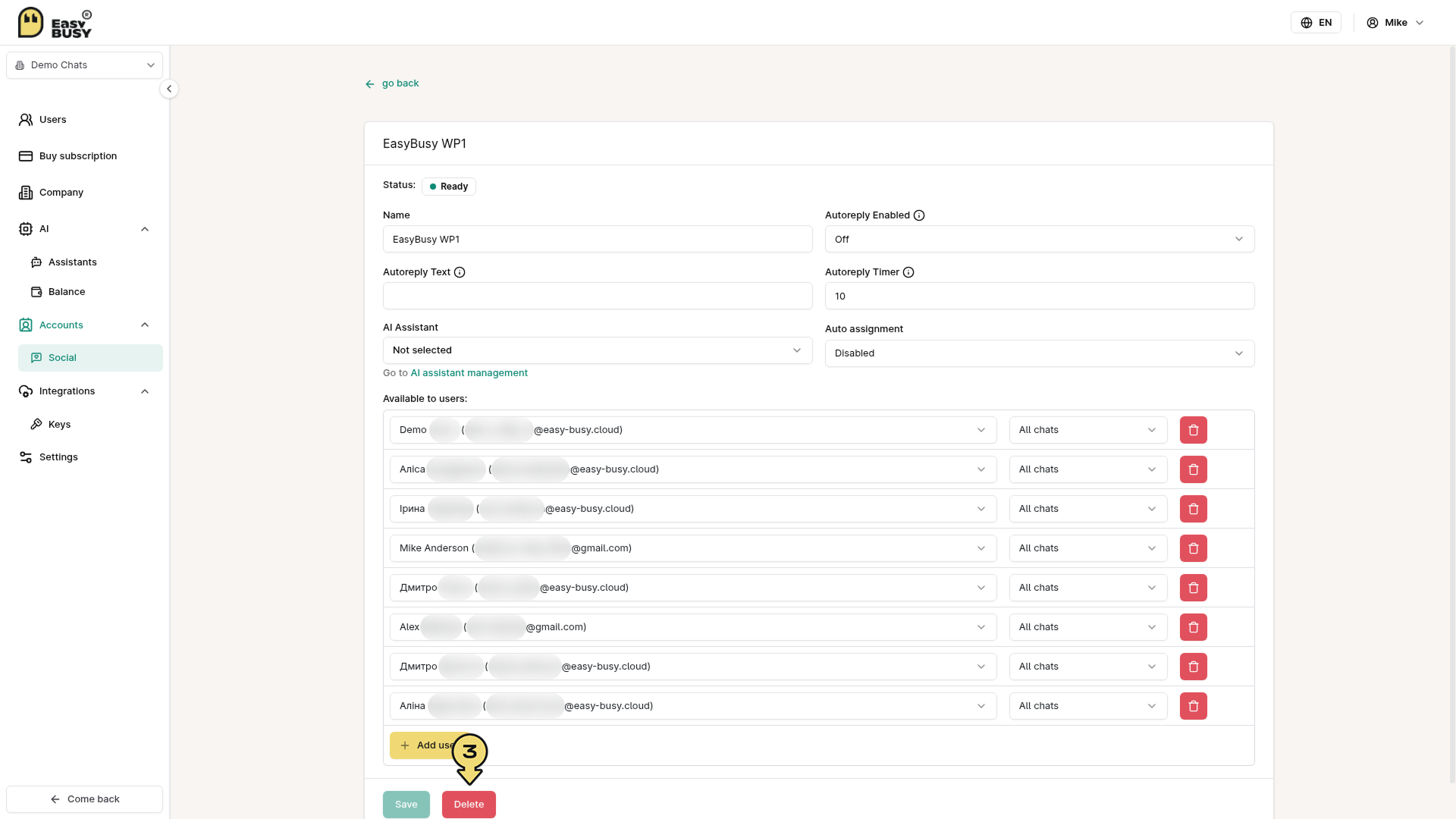Screen dimensions: 1456x819
Task: Collapse the Integrations menu section
Action: 145,391
